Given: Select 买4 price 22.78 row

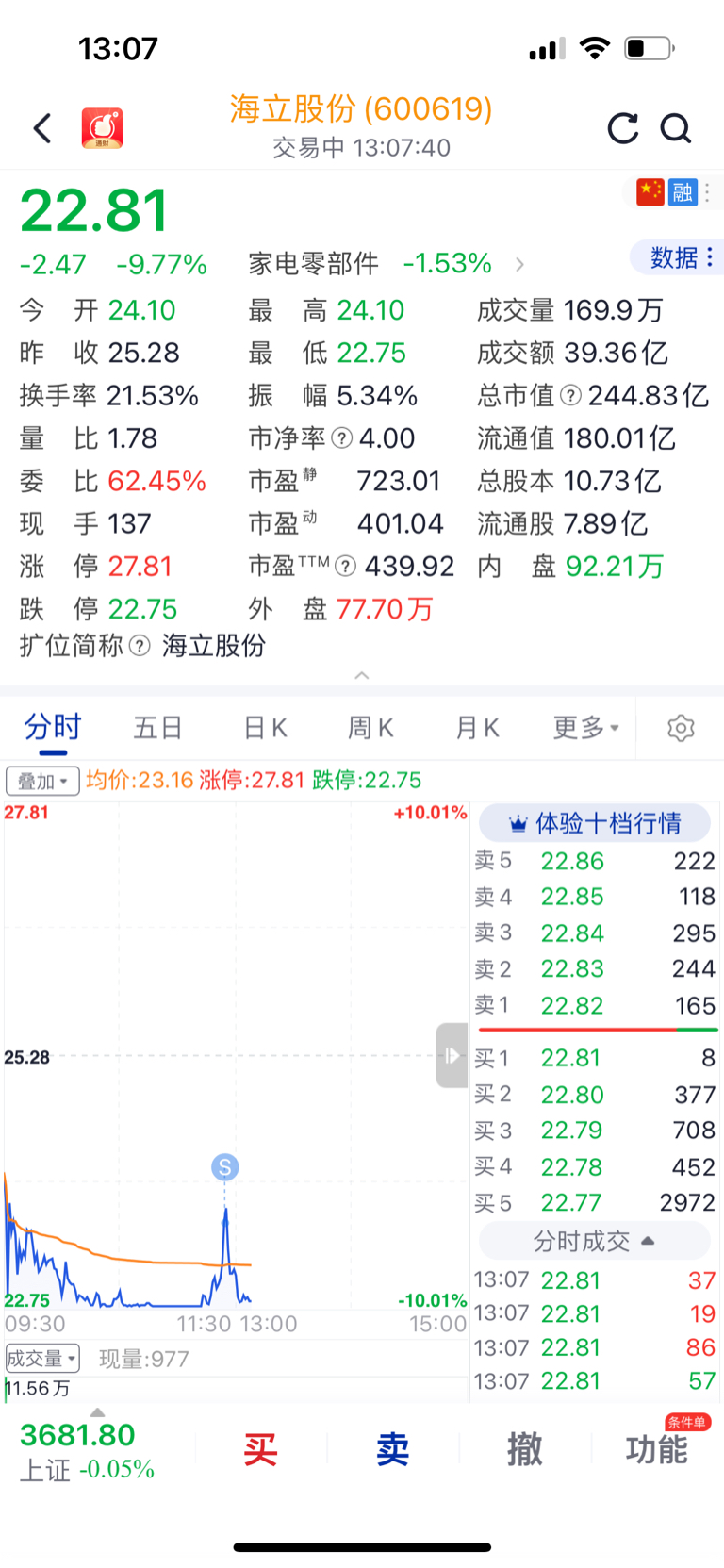Looking at the screenshot, I should pyautogui.click(x=595, y=1167).
